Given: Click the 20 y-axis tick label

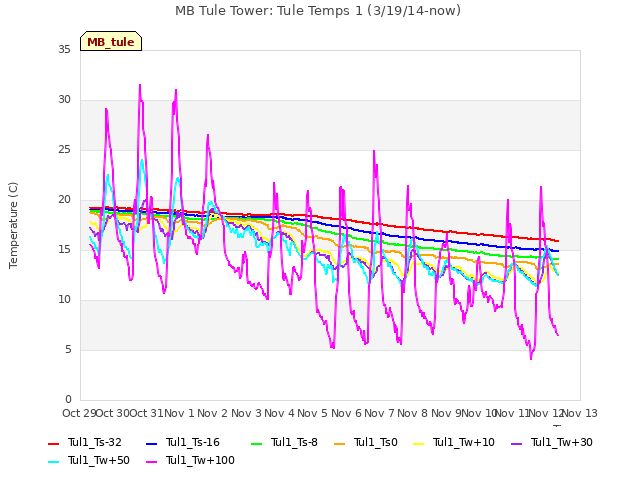Looking at the screenshot, I should 64,200.
